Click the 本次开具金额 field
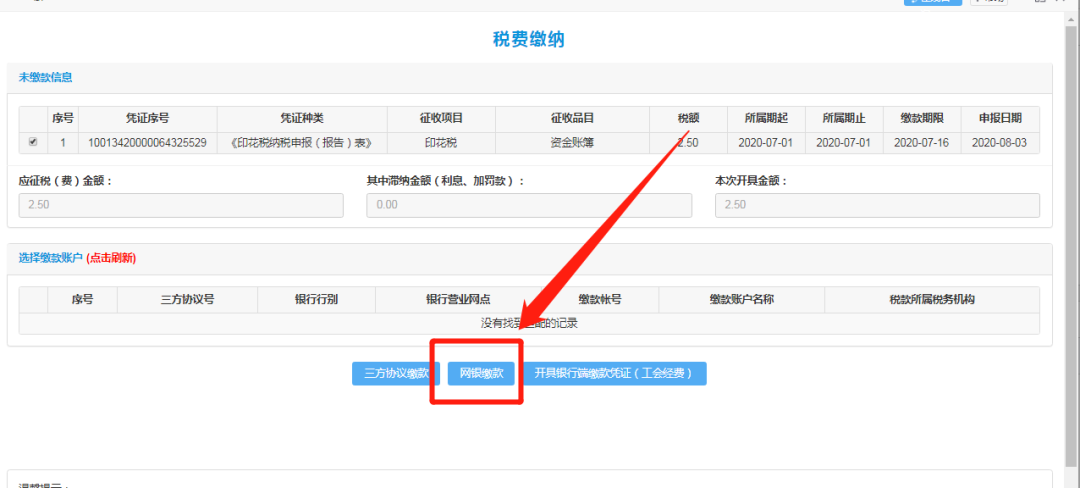 (x=878, y=205)
